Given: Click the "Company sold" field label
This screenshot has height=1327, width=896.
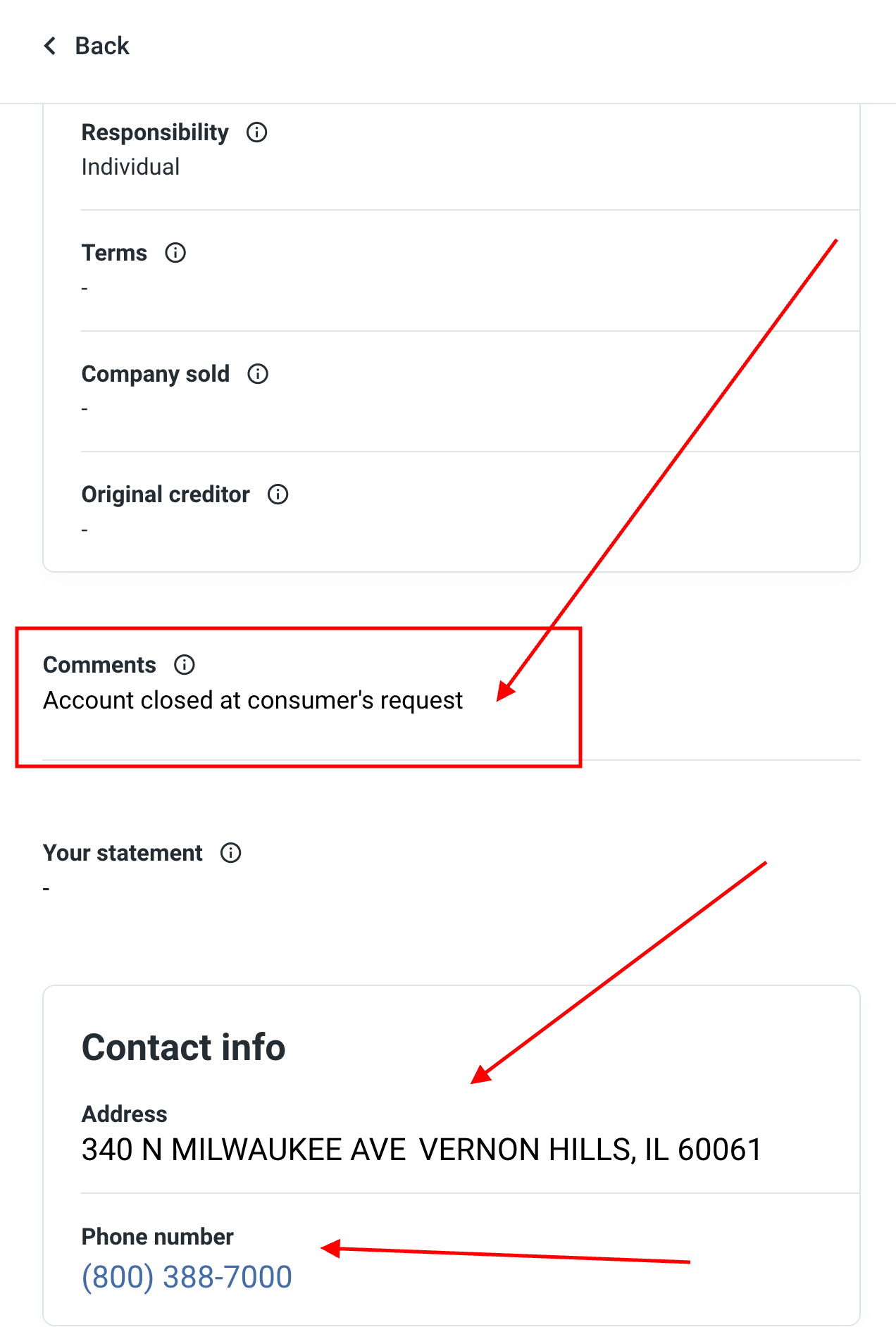Looking at the screenshot, I should pyautogui.click(x=156, y=374).
